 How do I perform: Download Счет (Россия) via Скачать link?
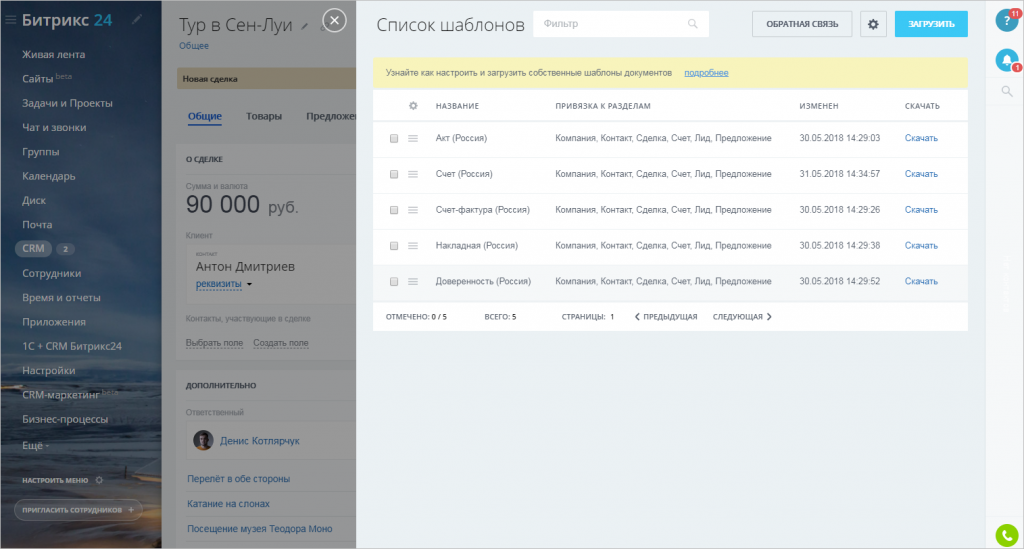[921, 174]
